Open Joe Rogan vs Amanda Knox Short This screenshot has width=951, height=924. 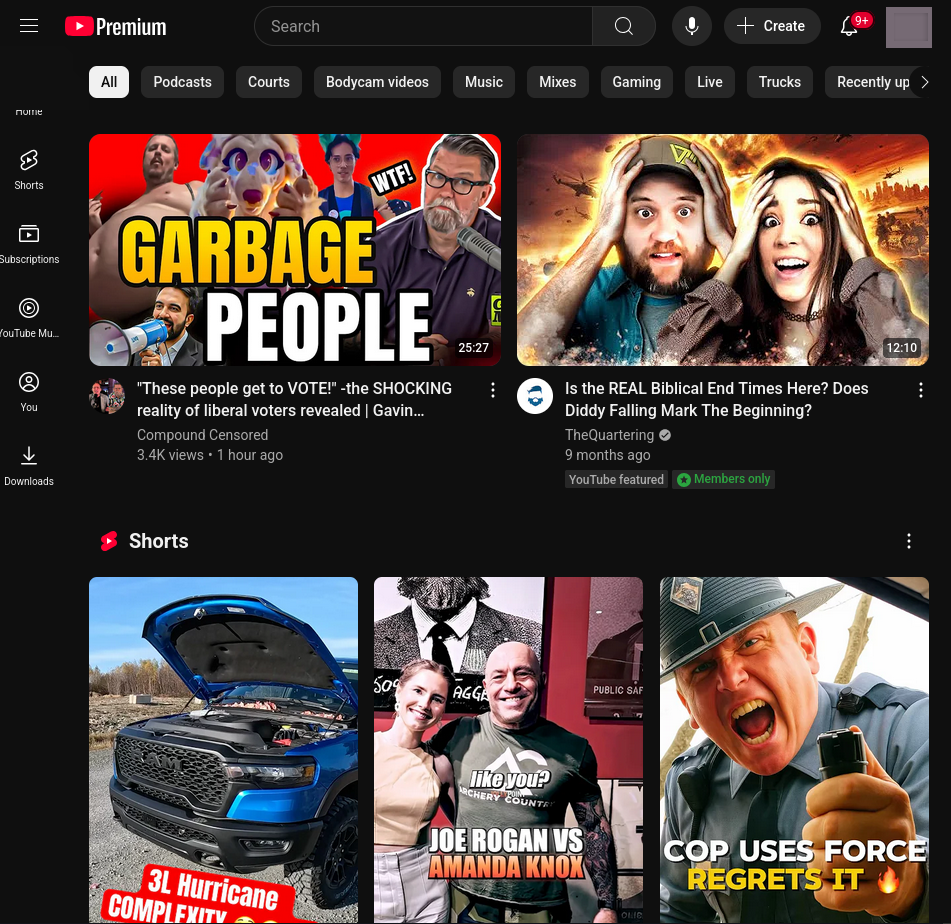[x=508, y=750]
